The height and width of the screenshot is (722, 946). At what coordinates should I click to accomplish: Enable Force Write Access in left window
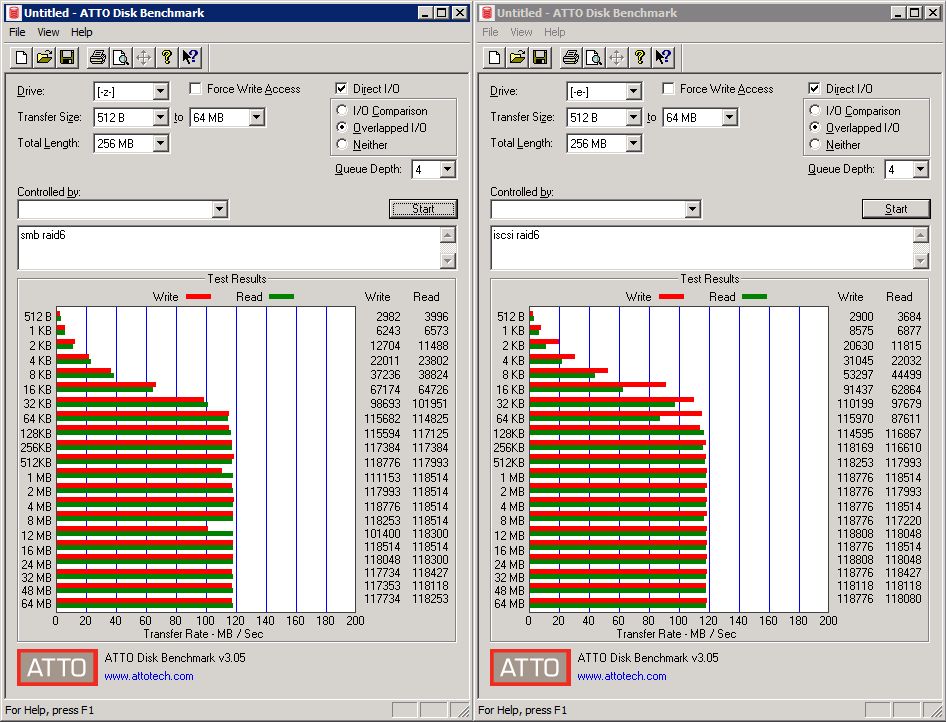click(195, 89)
